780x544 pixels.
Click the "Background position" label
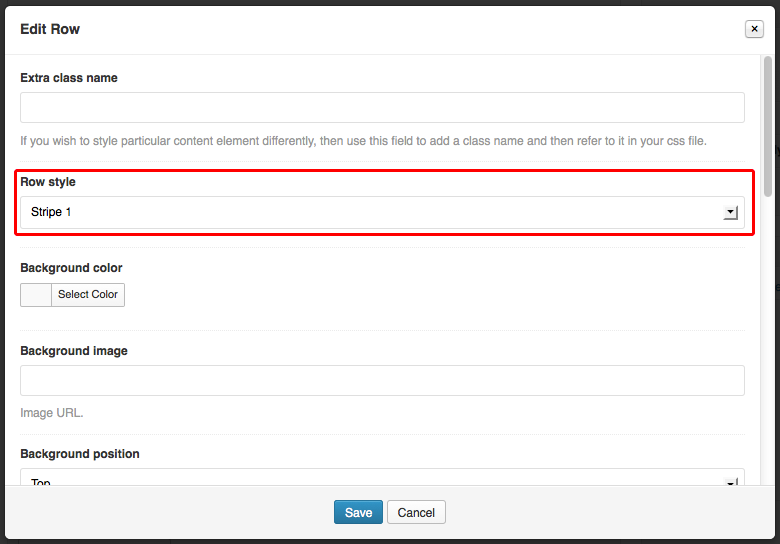coord(80,454)
